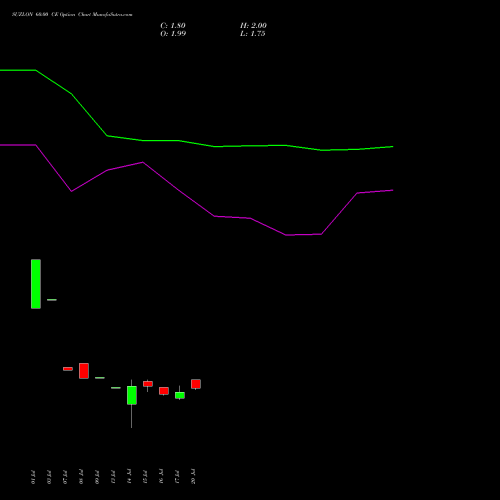The image size is (500, 500).
Task: Click the right endpoint of the purple line
Action: click(393, 190)
